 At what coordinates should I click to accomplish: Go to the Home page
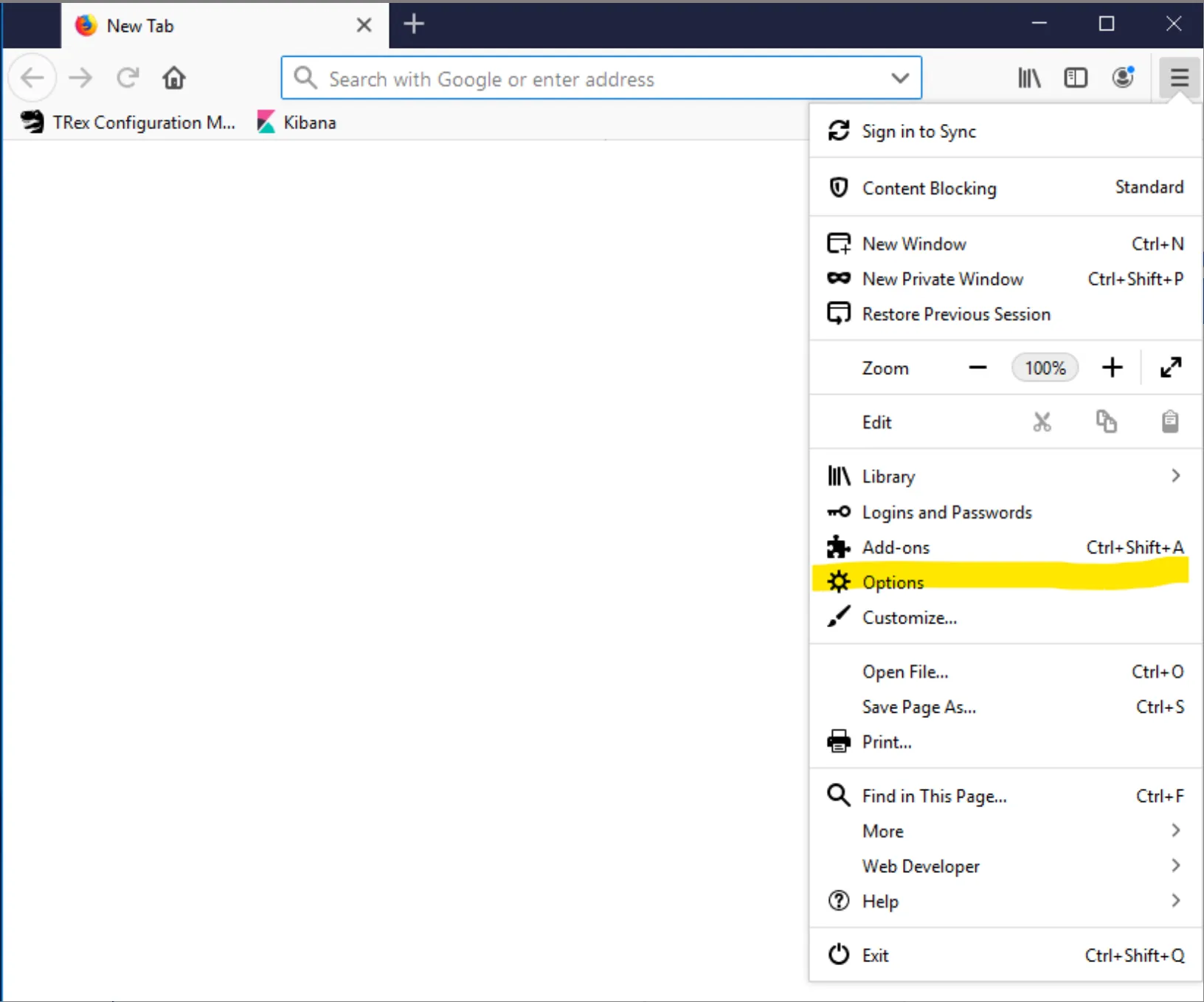pos(174,77)
